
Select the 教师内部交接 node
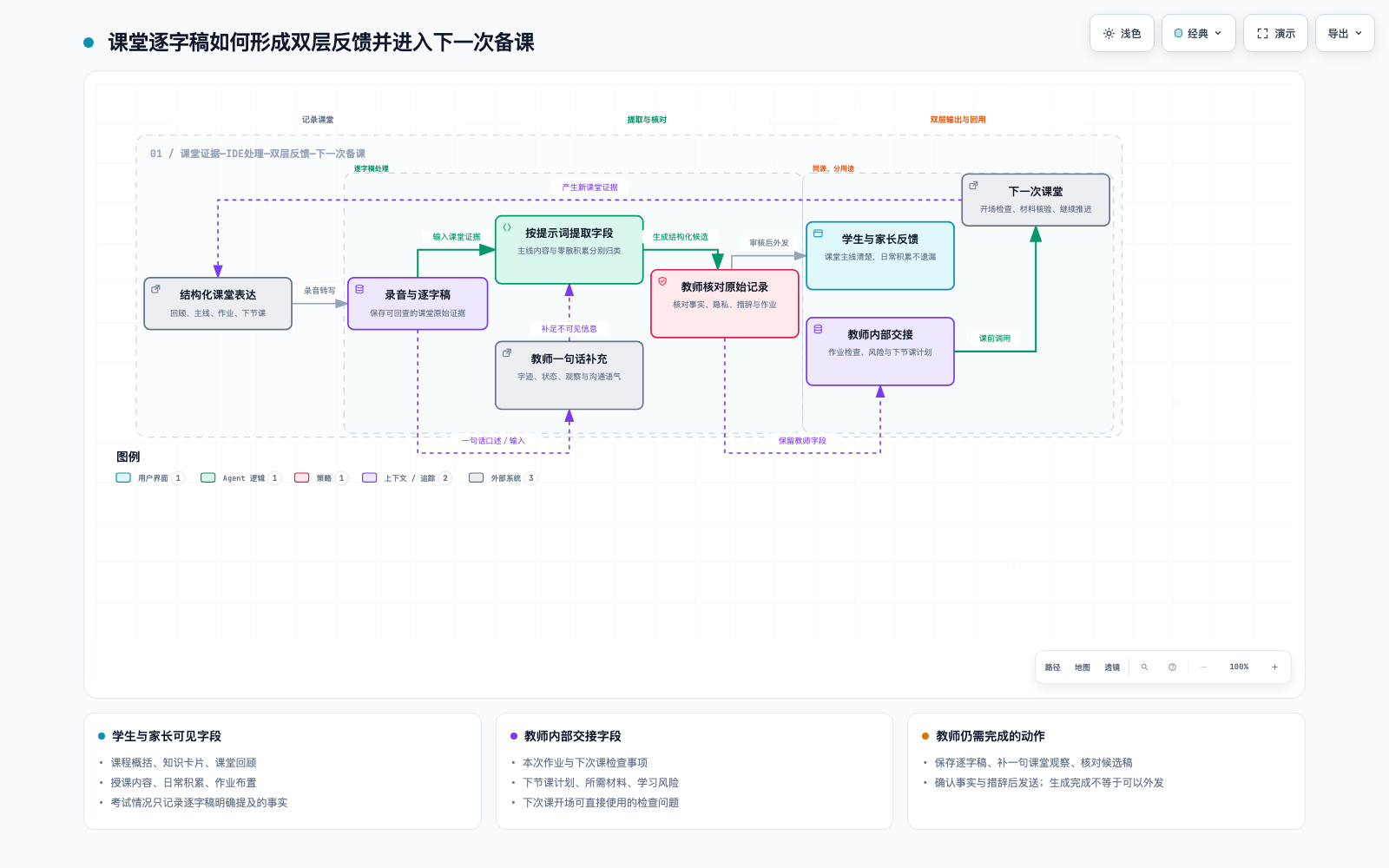(880, 352)
